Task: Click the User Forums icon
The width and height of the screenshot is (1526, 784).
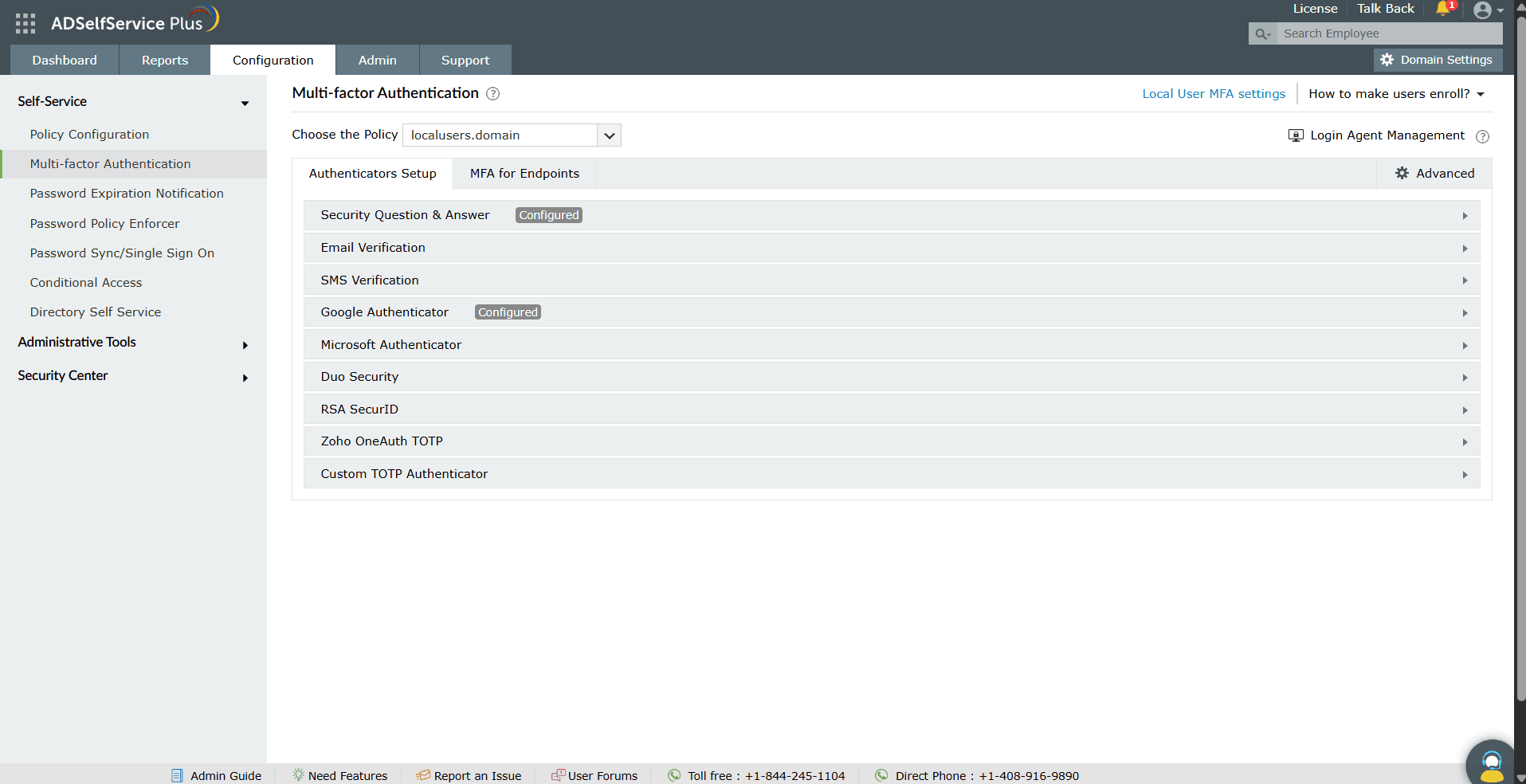Action: [x=558, y=774]
